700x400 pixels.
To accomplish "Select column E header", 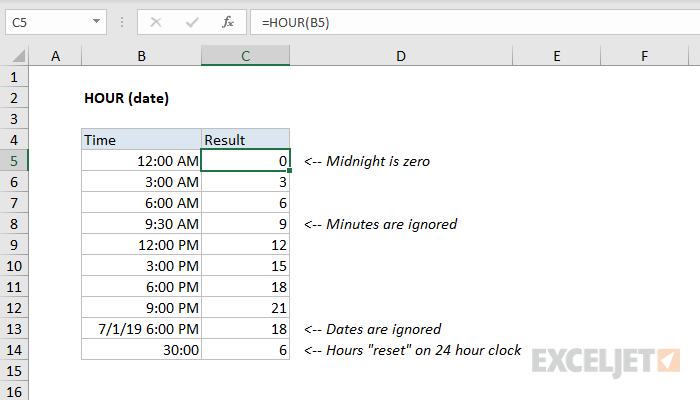I will [x=557, y=56].
